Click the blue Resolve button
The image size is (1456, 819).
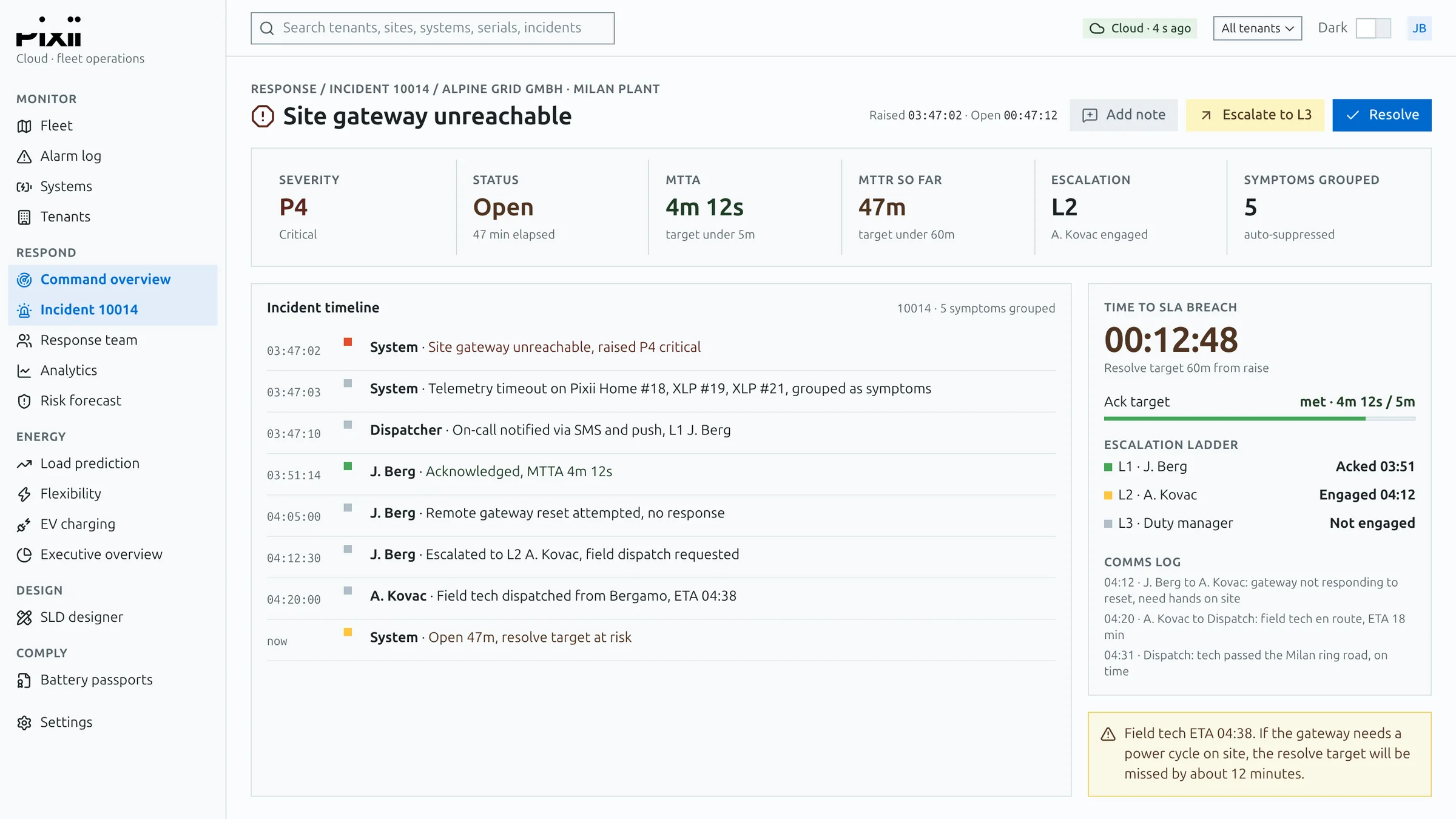(x=1381, y=115)
